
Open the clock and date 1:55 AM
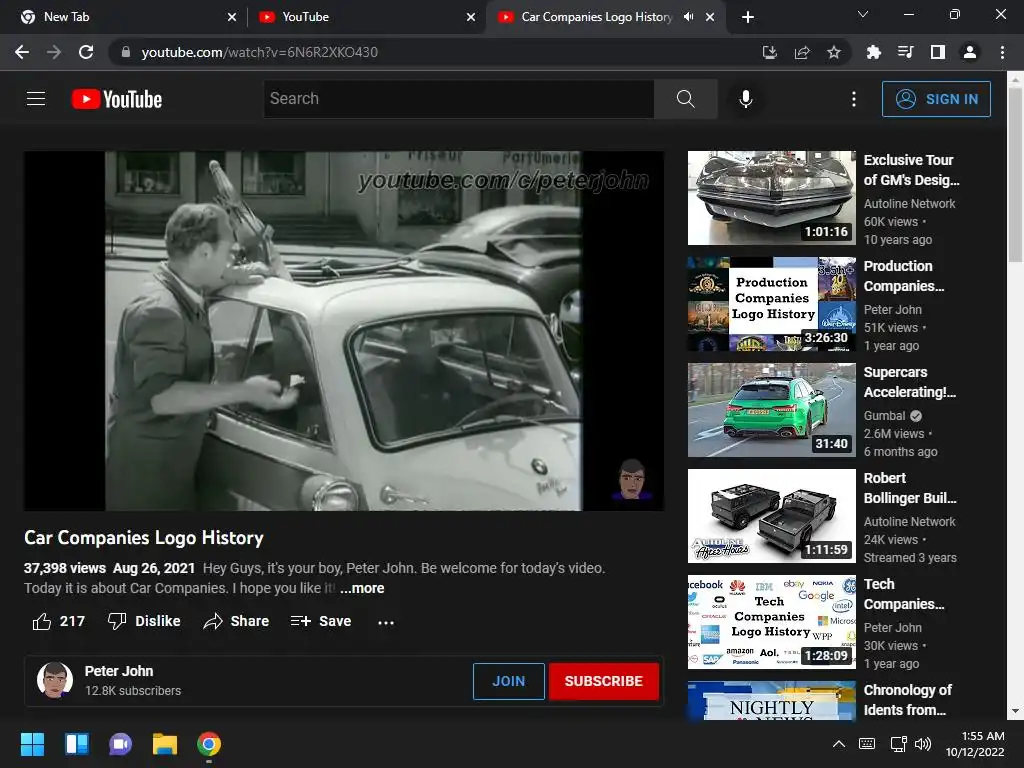(x=976, y=744)
